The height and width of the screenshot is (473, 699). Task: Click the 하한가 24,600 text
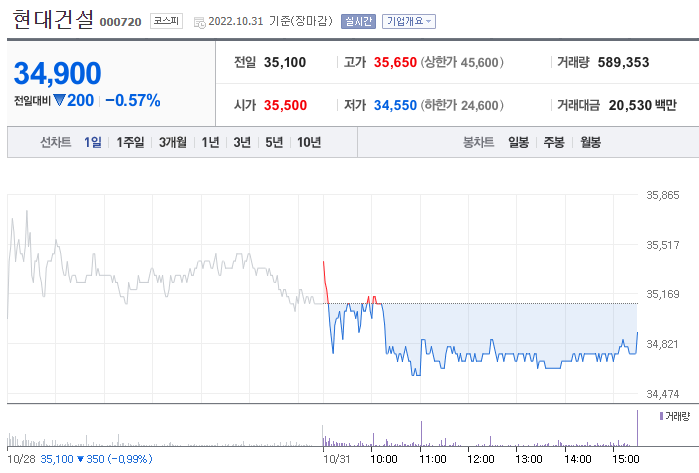click(462, 105)
